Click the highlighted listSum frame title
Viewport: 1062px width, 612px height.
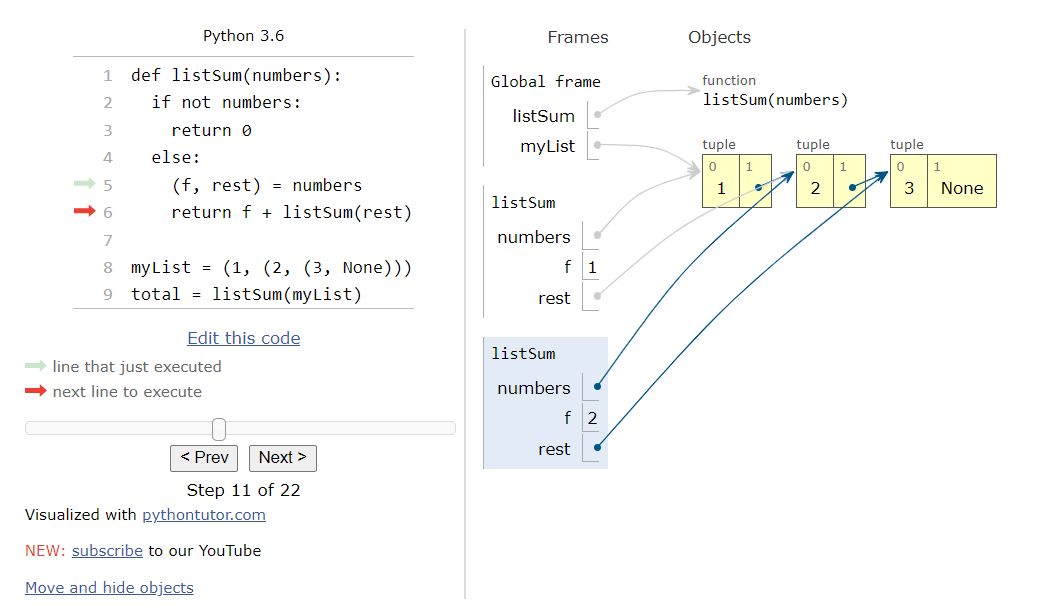523,354
